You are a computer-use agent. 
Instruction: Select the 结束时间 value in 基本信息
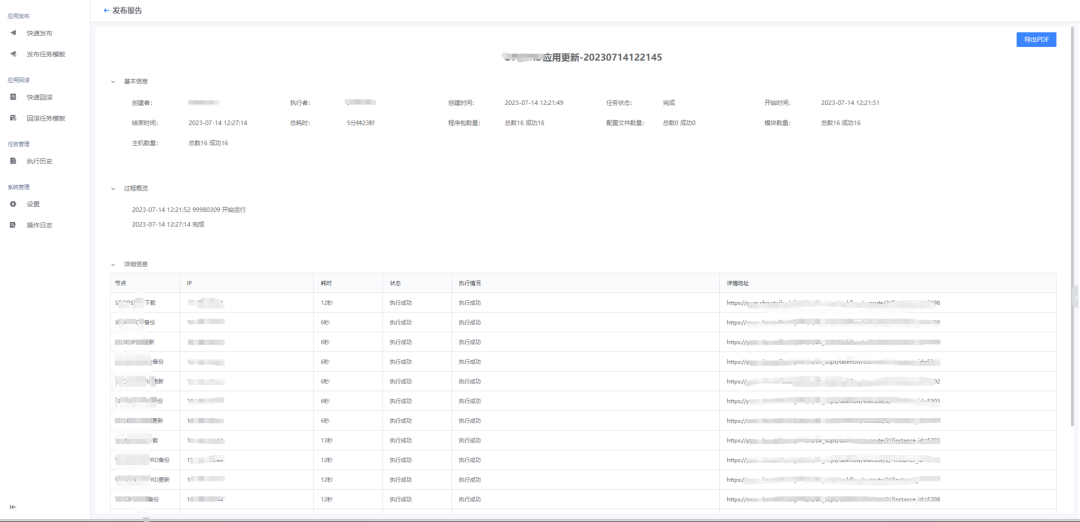[218, 123]
